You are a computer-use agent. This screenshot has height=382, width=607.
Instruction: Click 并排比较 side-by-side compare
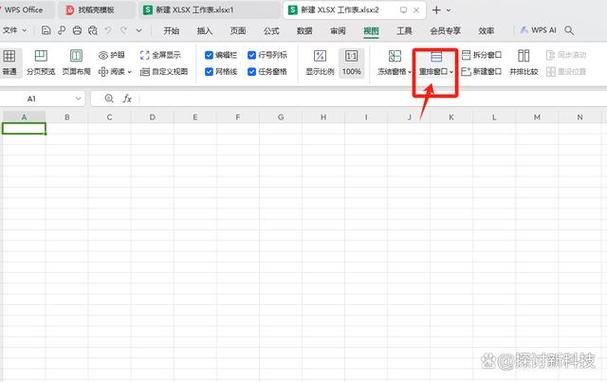(x=524, y=62)
